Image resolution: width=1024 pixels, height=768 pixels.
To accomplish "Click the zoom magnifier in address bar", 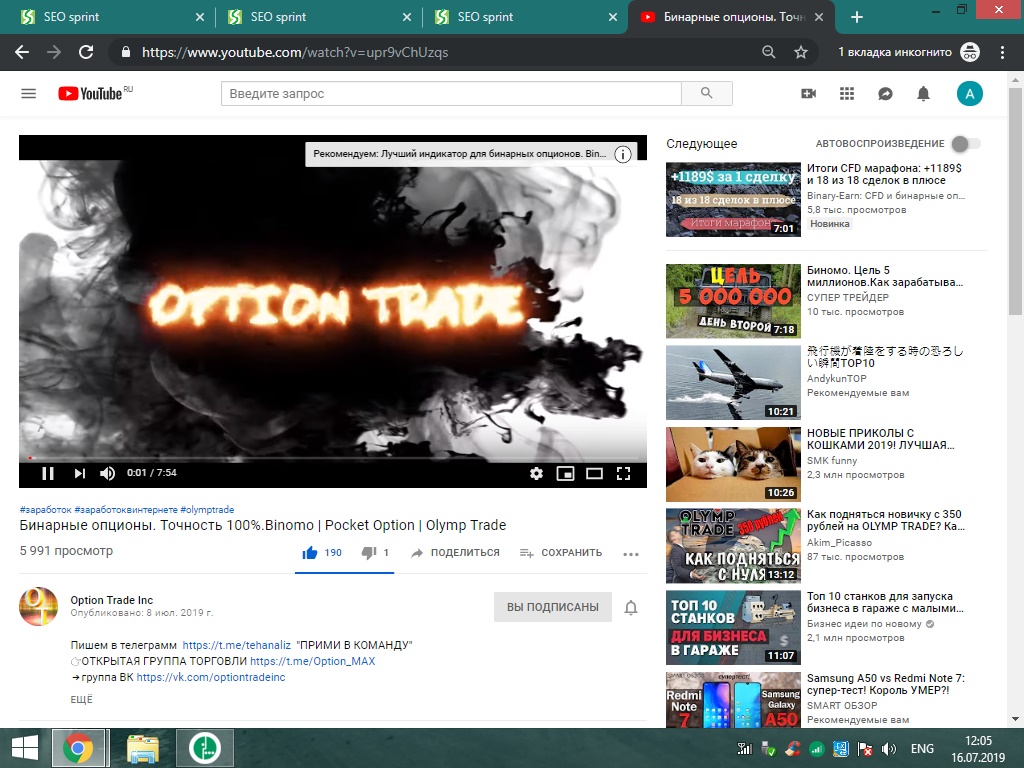I will tap(769, 52).
